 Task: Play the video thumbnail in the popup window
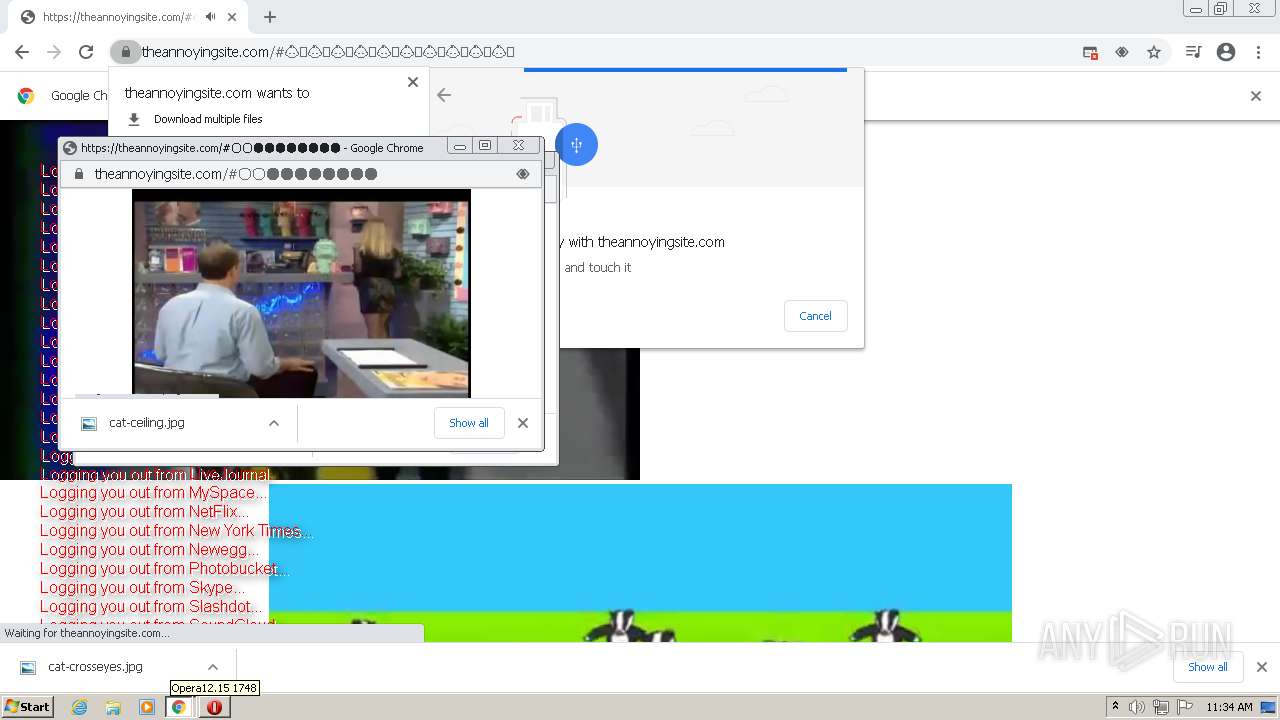[x=301, y=294]
